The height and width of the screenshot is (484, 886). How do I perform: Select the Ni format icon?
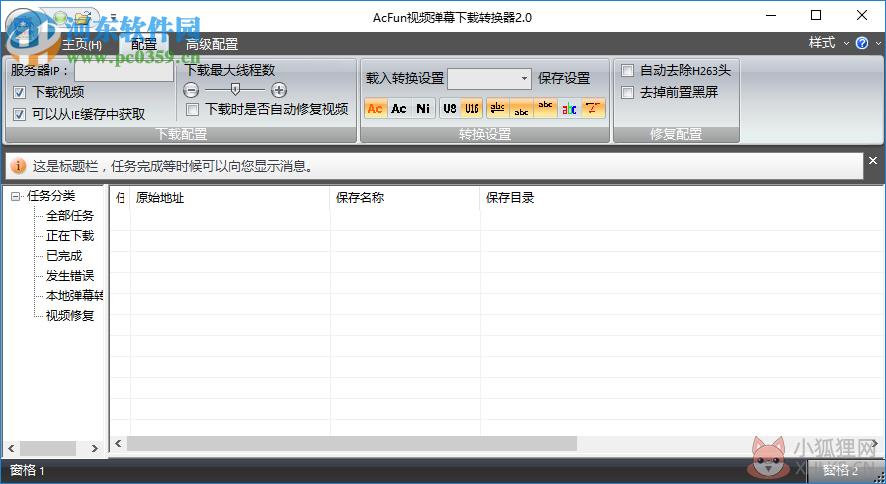(423, 108)
